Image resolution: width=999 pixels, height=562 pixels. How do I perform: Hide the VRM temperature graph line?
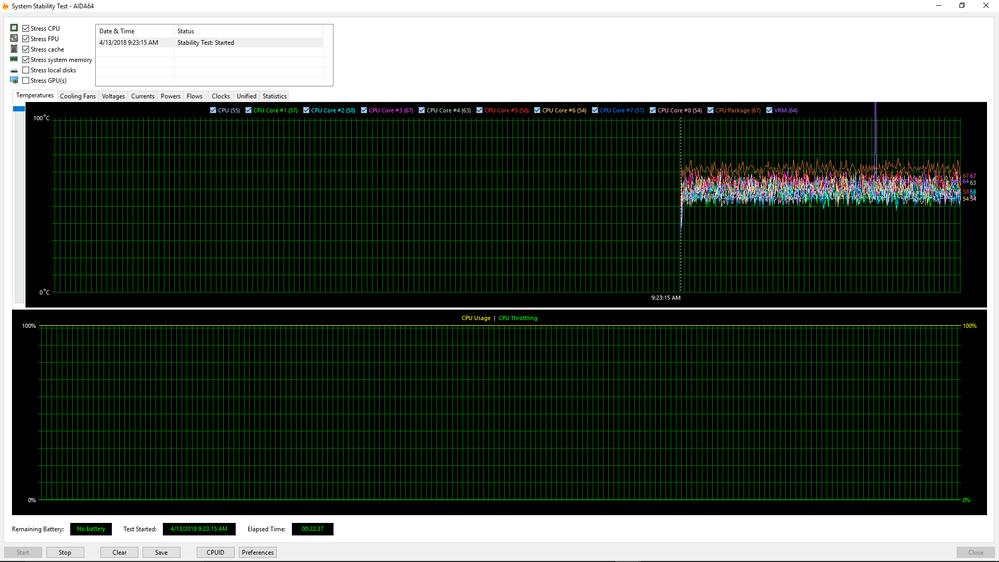[769, 110]
